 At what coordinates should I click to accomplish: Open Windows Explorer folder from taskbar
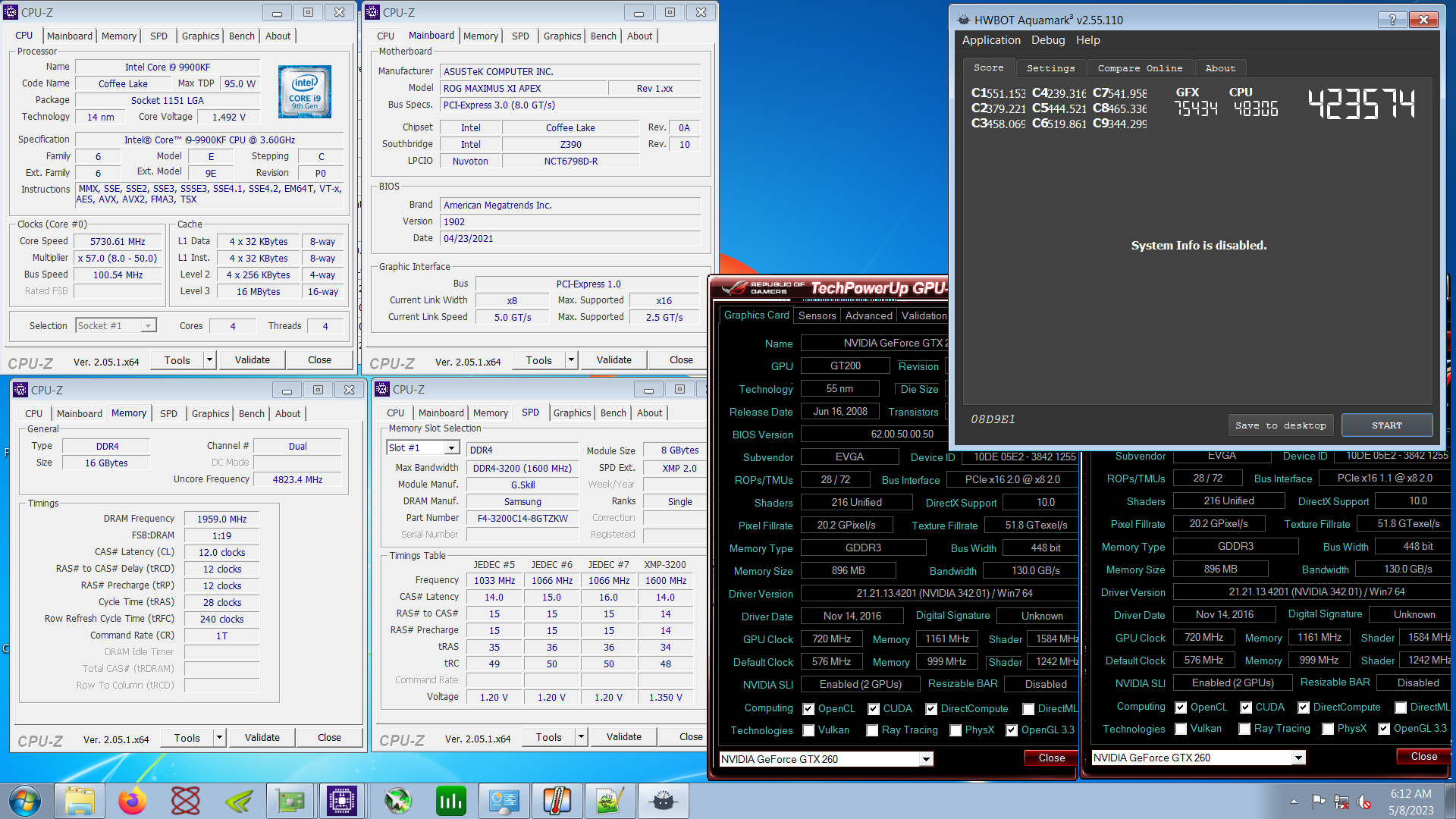(80, 801)
